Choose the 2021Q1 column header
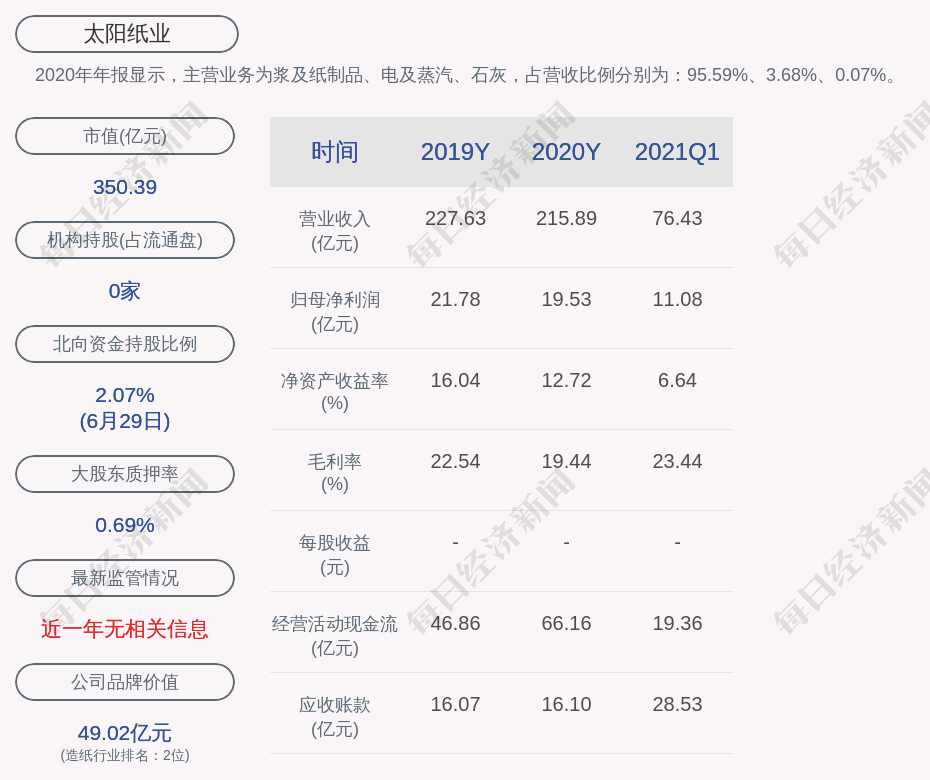930x780 pixels. pos(677,152)
